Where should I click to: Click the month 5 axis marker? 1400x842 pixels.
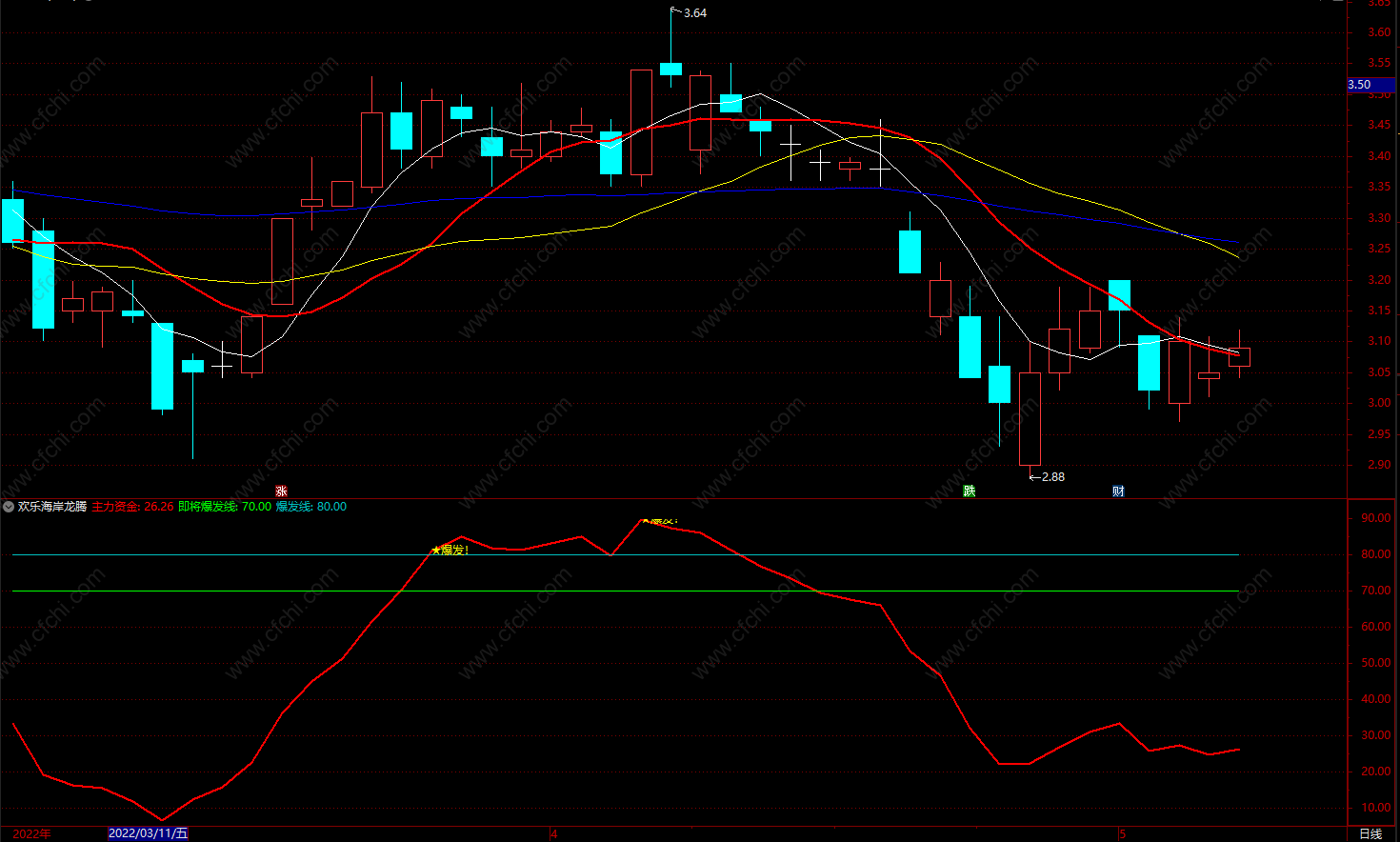click(1123, 833)
